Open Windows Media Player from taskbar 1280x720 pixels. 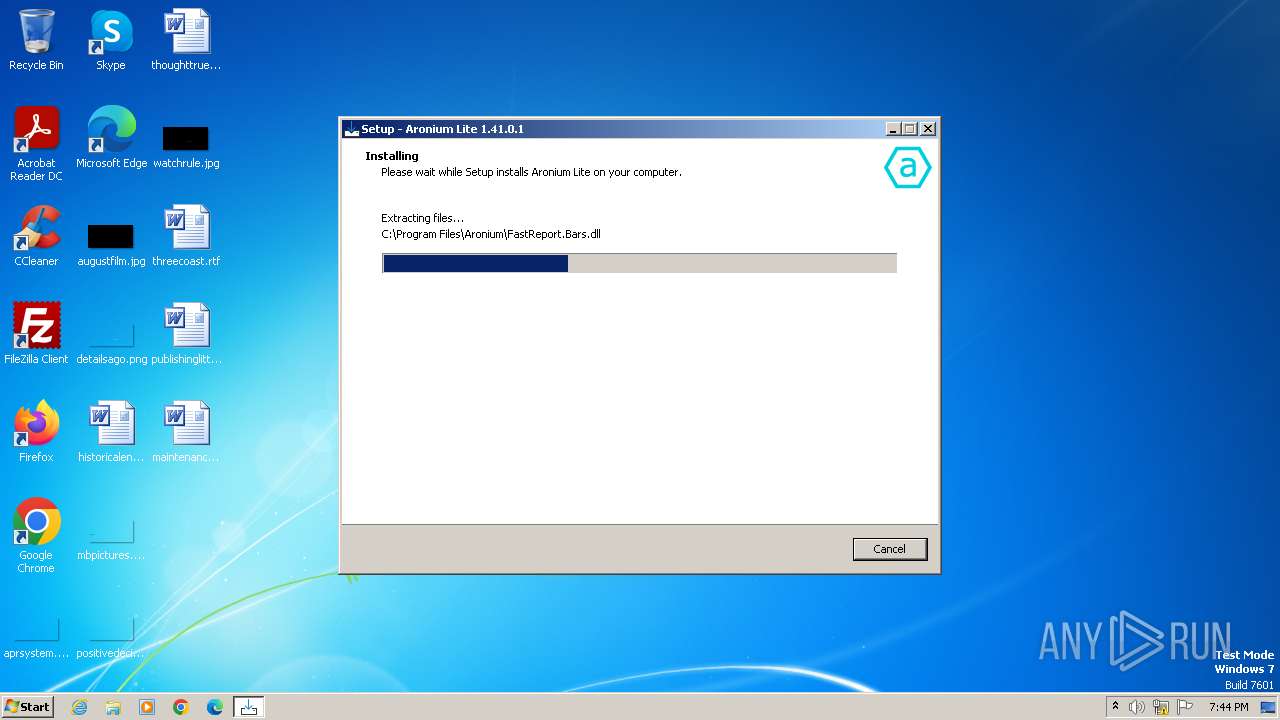[x=147, y=707]
